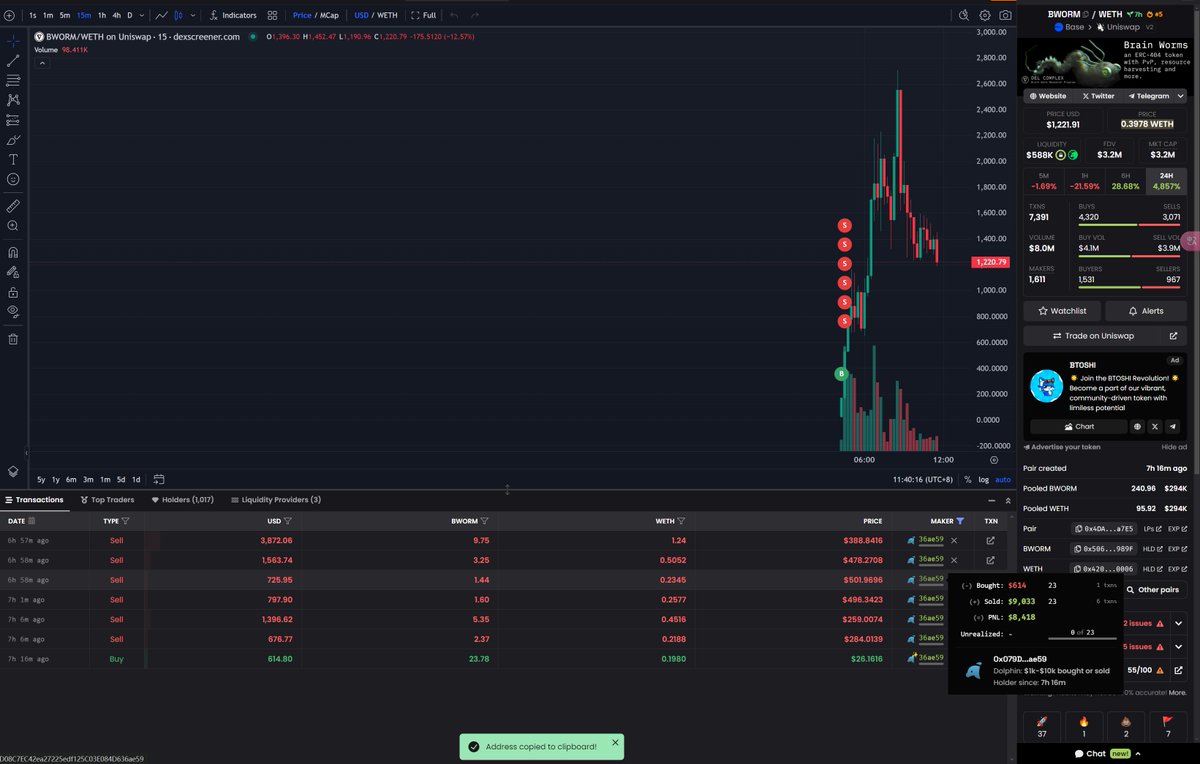Open the timeframe dropdown arrow after D
1200x764 pixels.
[x=142, y=15]
